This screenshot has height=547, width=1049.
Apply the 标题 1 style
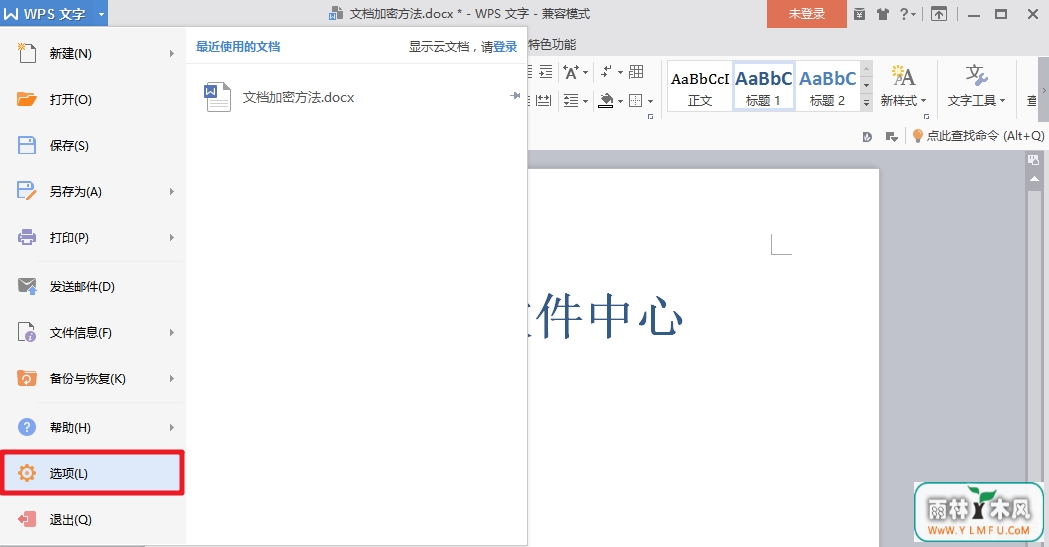point(763,86)
